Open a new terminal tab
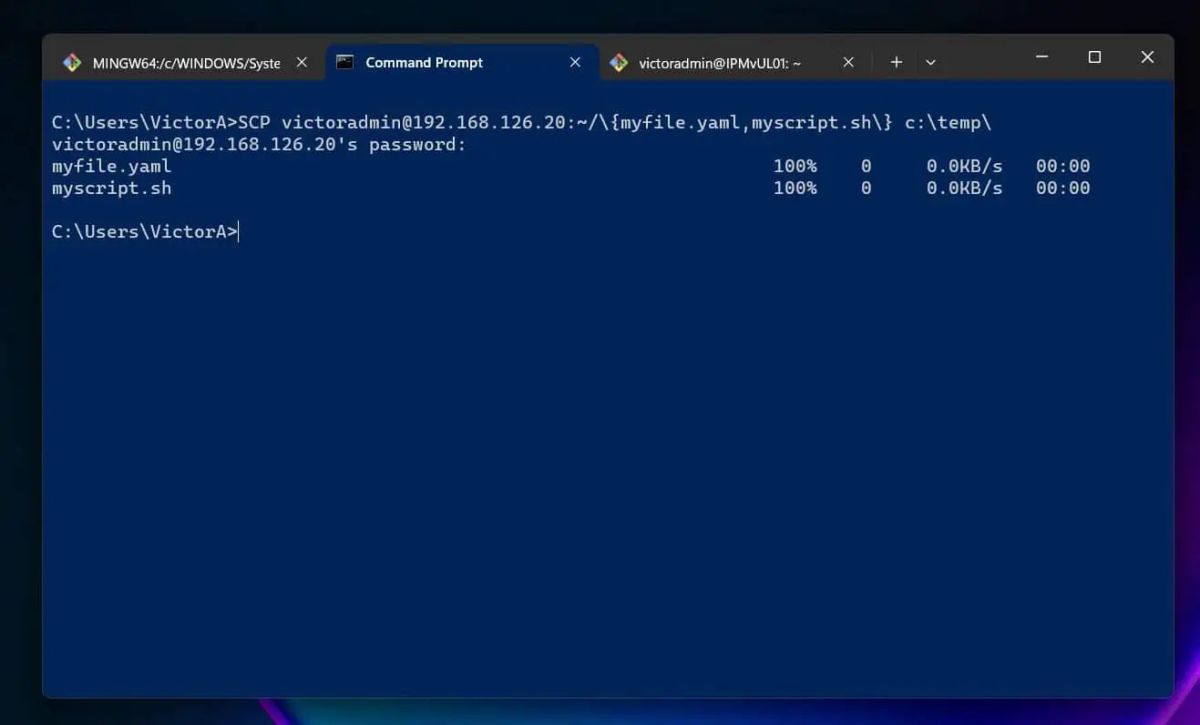Image resolution: width=1200 pixels, height=725 pixels. [x=896, y=62]
